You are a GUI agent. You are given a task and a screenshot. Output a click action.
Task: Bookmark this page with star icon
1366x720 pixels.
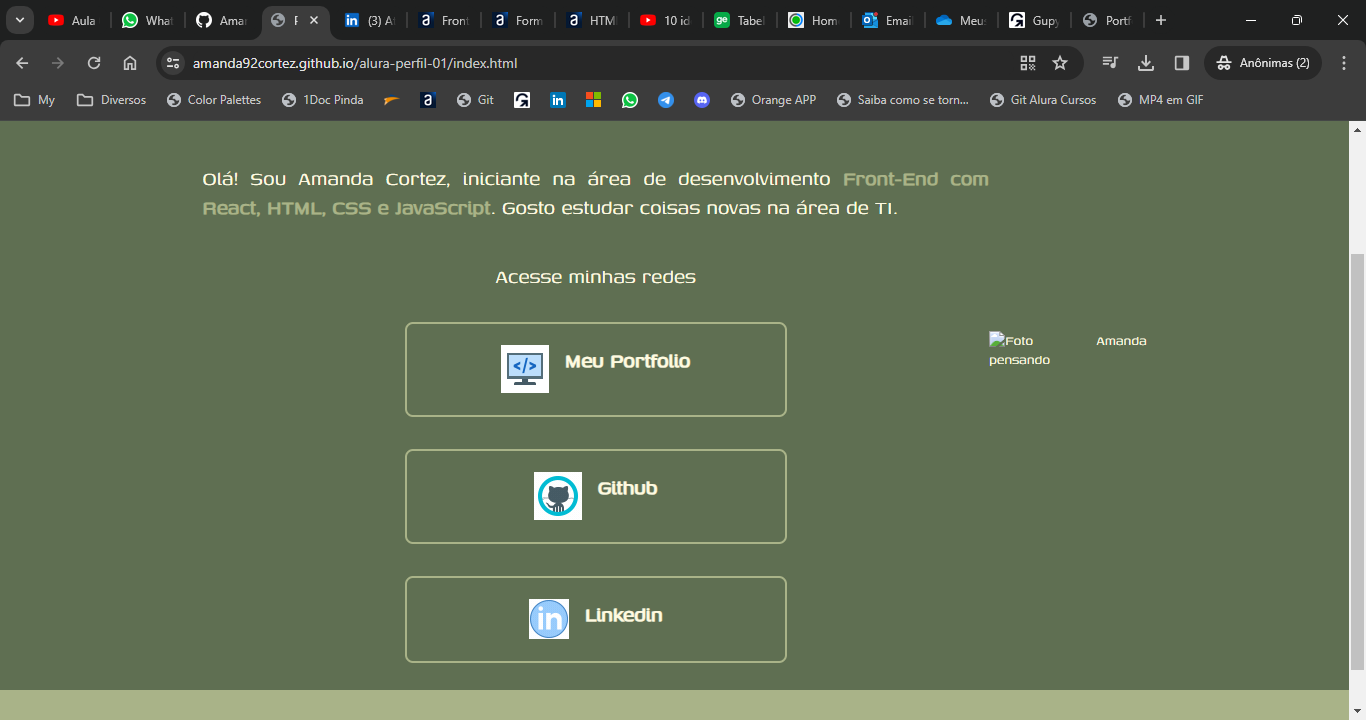pos(1060,63)
